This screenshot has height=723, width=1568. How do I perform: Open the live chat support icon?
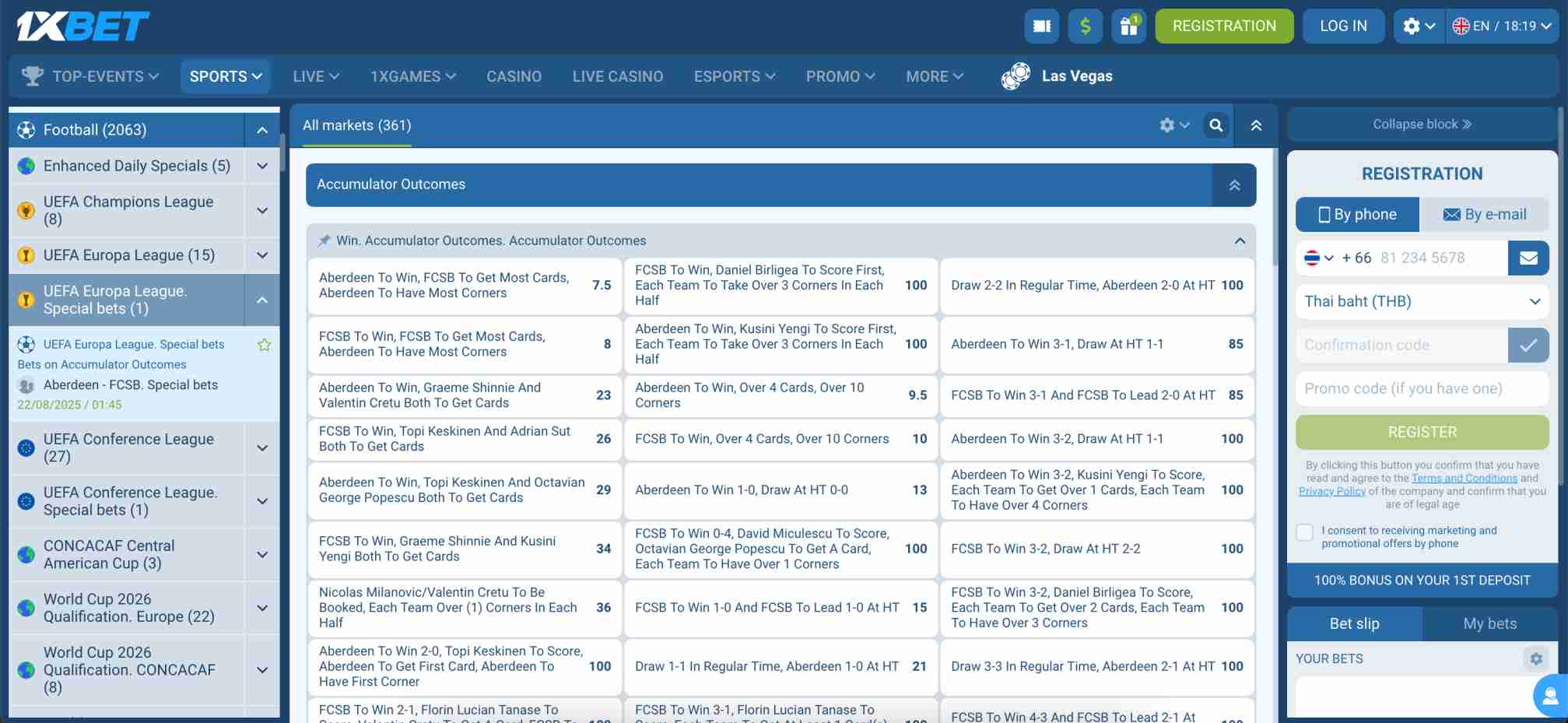point(1550,696)
